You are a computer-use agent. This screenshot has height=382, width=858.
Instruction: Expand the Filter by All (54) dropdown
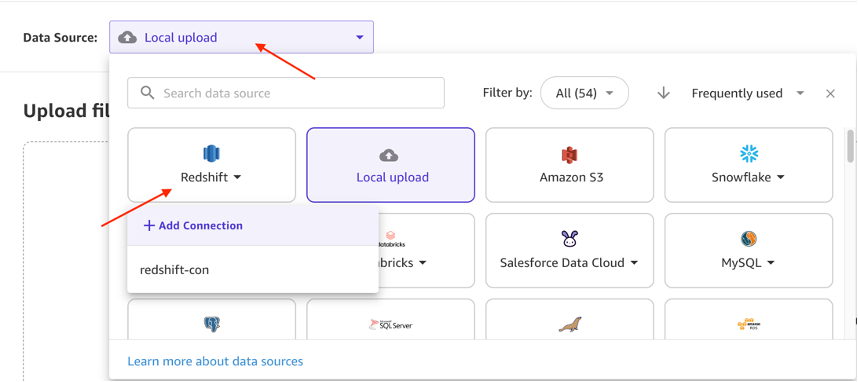pyautogui.click(x=584, y=93)
